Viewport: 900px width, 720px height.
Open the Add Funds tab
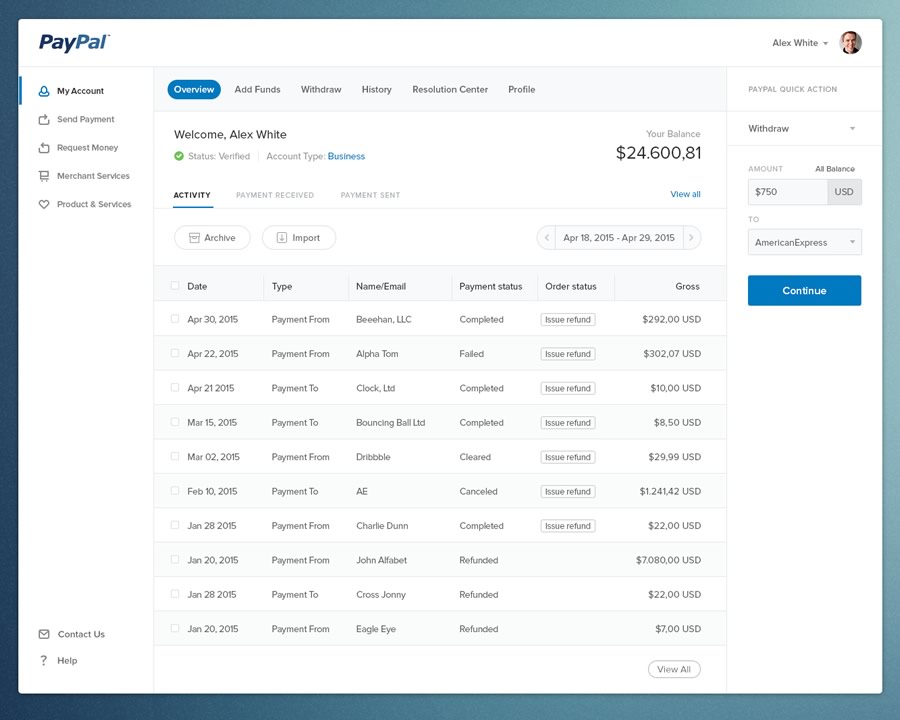click(x=257, y=90)
